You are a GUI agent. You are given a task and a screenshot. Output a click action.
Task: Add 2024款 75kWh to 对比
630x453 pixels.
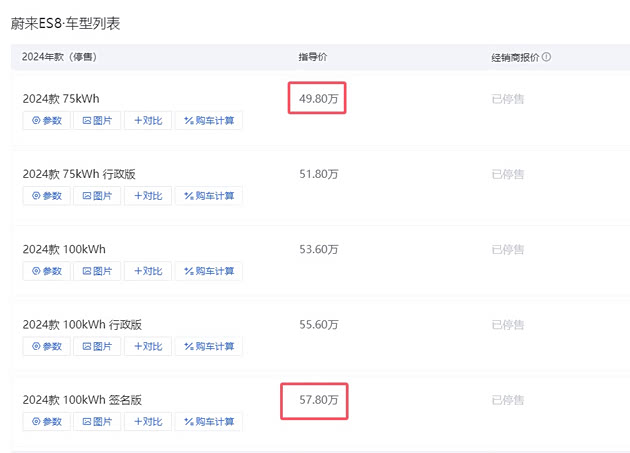click(x=148, y=121)
